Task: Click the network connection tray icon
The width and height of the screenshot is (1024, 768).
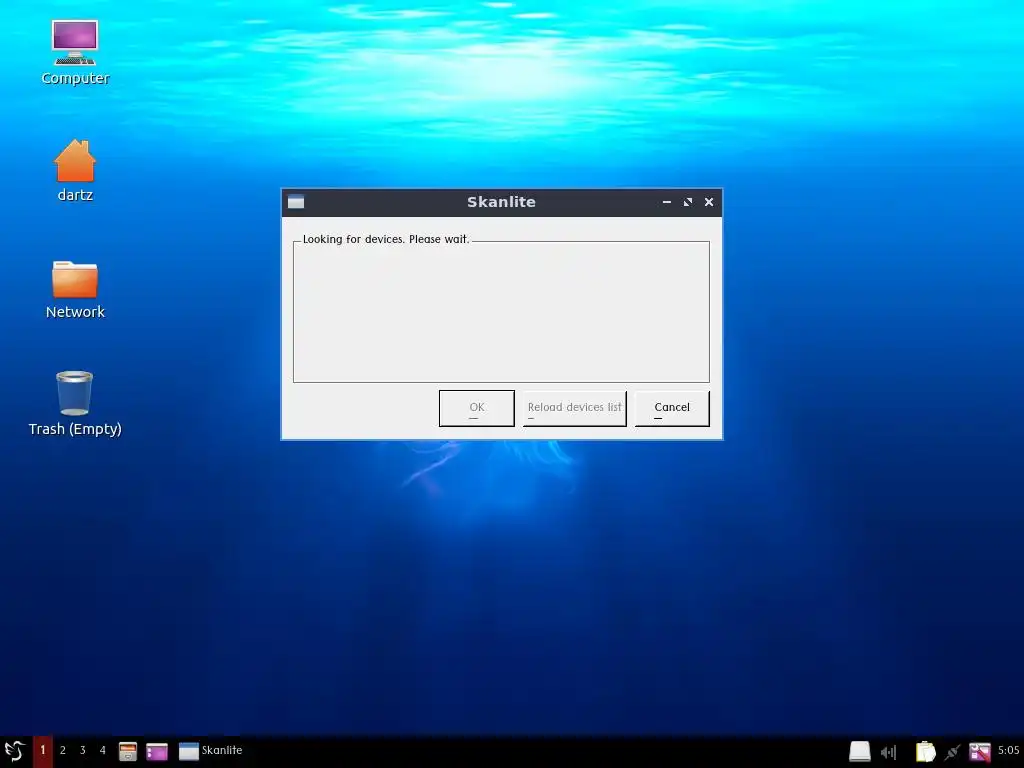Action: click(x=953, y=752)
